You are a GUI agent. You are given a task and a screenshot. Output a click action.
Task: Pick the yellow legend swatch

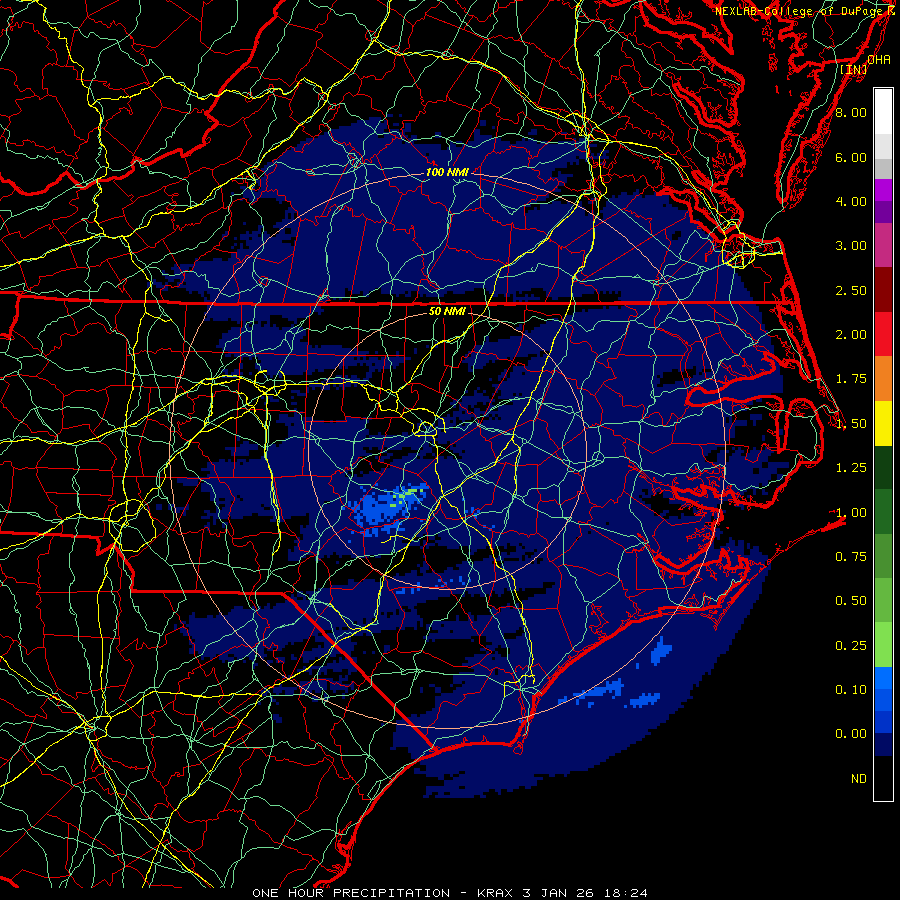pyautogui.click(x=883, y=423)
